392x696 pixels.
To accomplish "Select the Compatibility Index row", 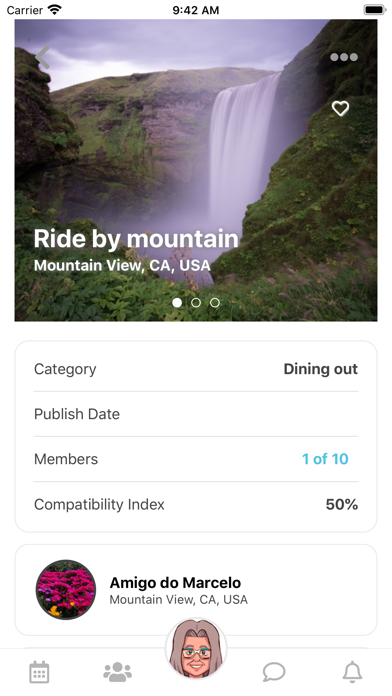I will (x=196, y=504).
